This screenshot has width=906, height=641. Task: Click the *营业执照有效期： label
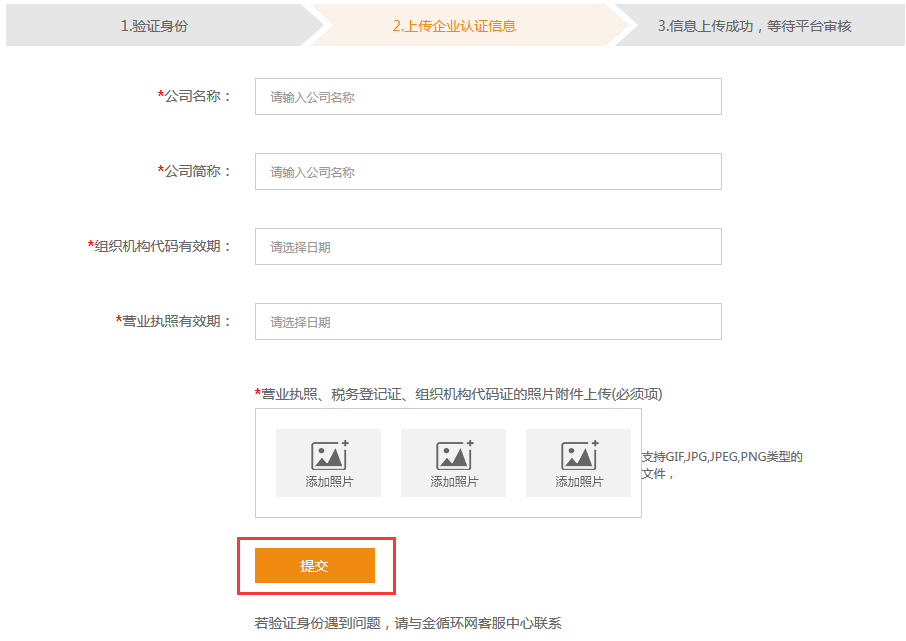[174, 321]
